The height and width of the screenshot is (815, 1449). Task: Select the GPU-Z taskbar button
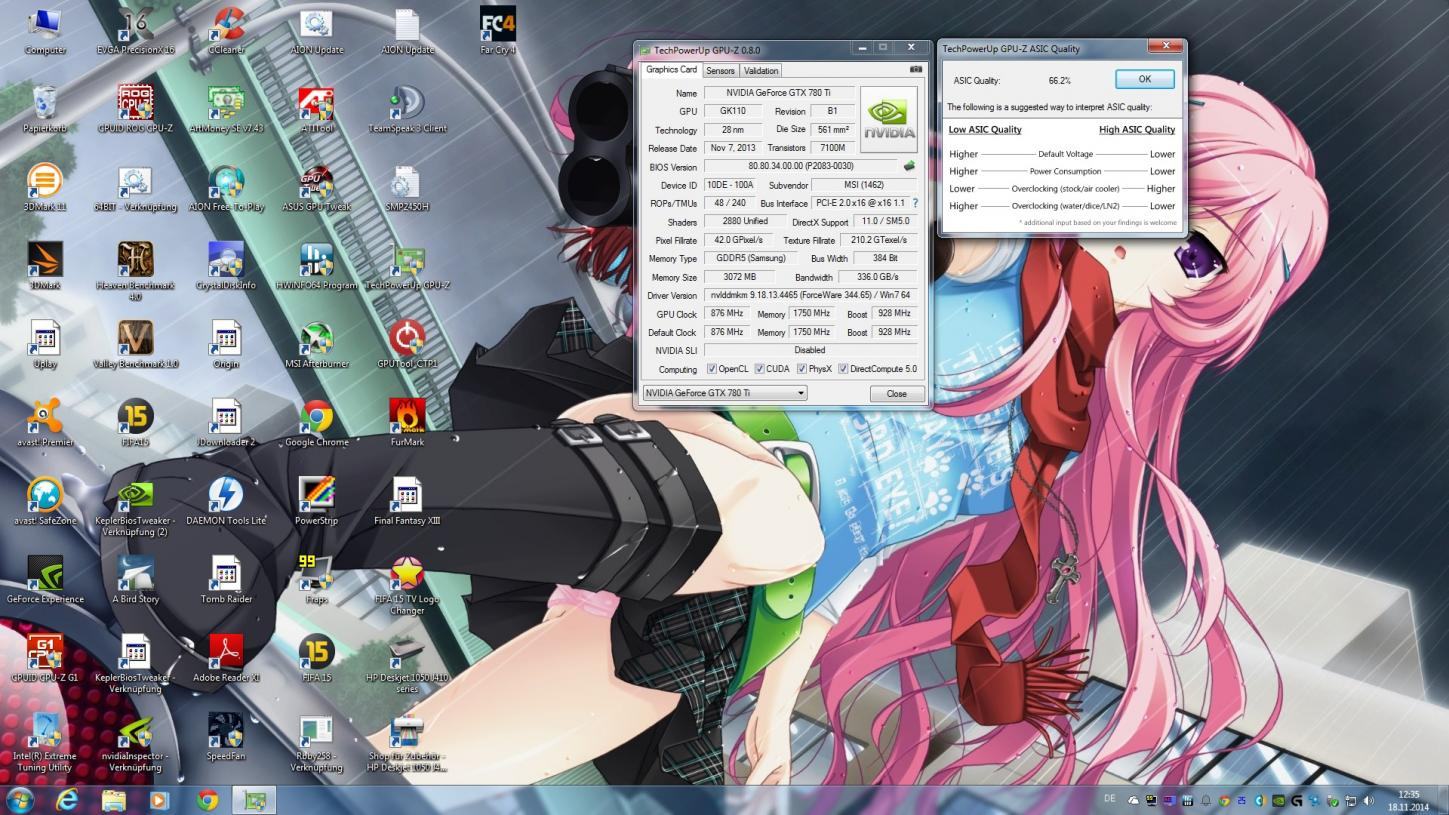coord(254,800)
